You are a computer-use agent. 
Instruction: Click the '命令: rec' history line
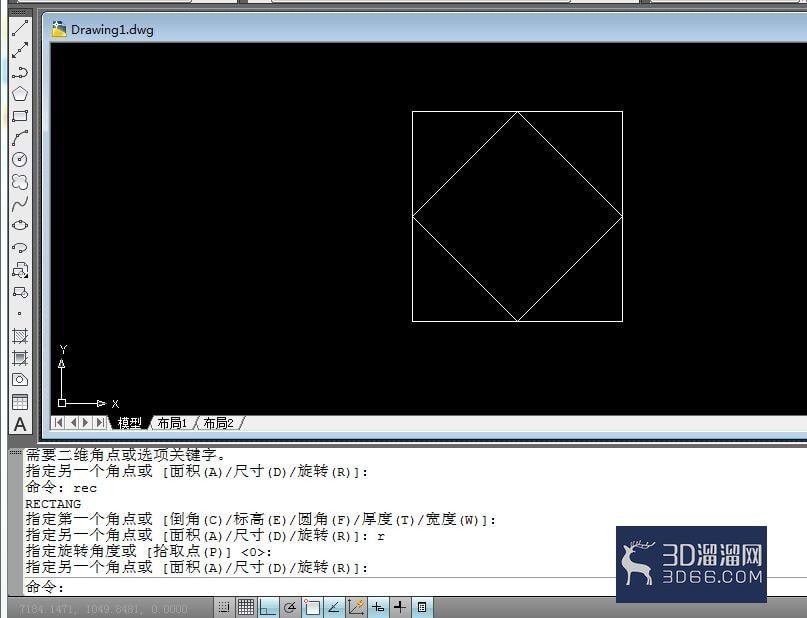(x=61, y=487)
